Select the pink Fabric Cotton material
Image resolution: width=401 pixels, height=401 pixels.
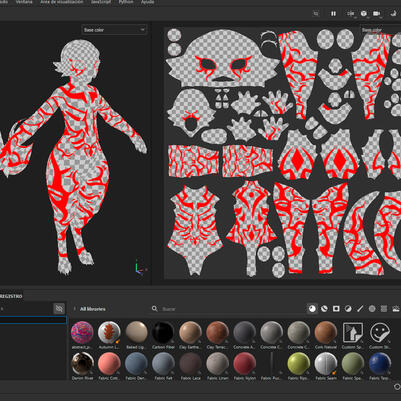pyautogui.click(x=109, y=363)
